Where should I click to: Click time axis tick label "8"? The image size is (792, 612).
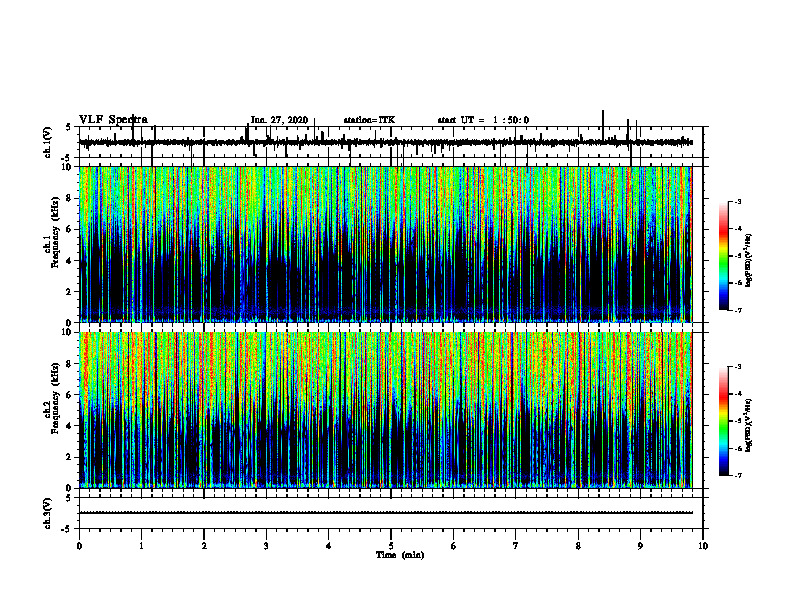click(x=578, y=546)
